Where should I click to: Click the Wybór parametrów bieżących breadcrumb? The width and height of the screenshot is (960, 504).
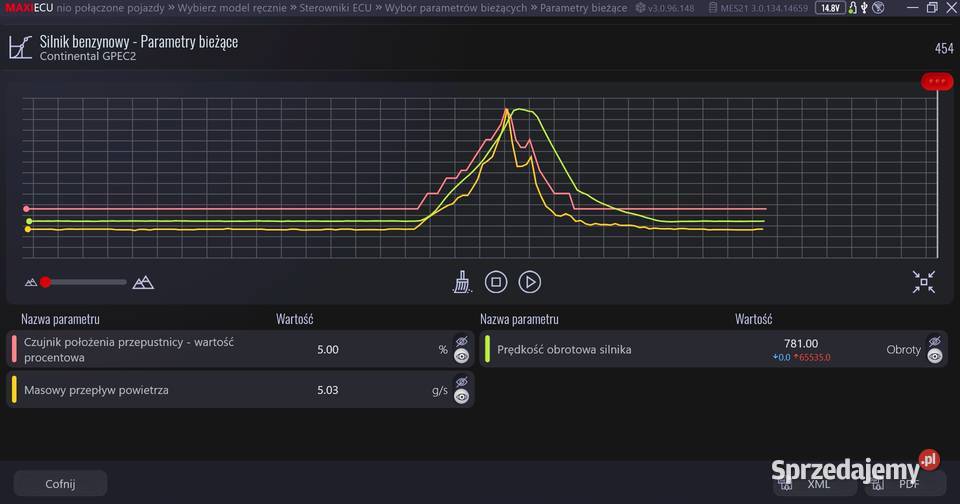pos(457,8)
